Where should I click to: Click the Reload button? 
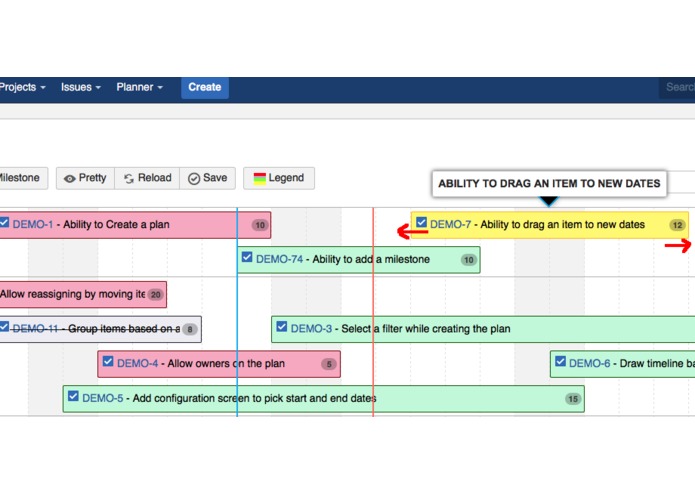pos(147,178)
